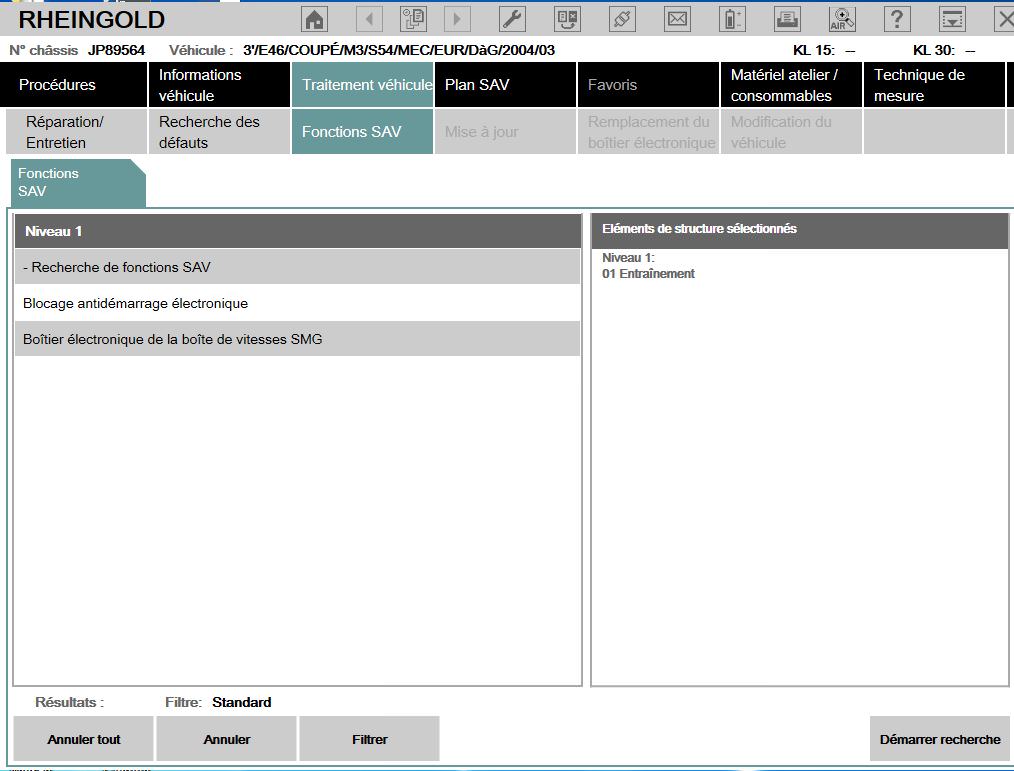Click the Démarrer recherche button
Viewport: 1014px width, 771px height.
point(940,739)
